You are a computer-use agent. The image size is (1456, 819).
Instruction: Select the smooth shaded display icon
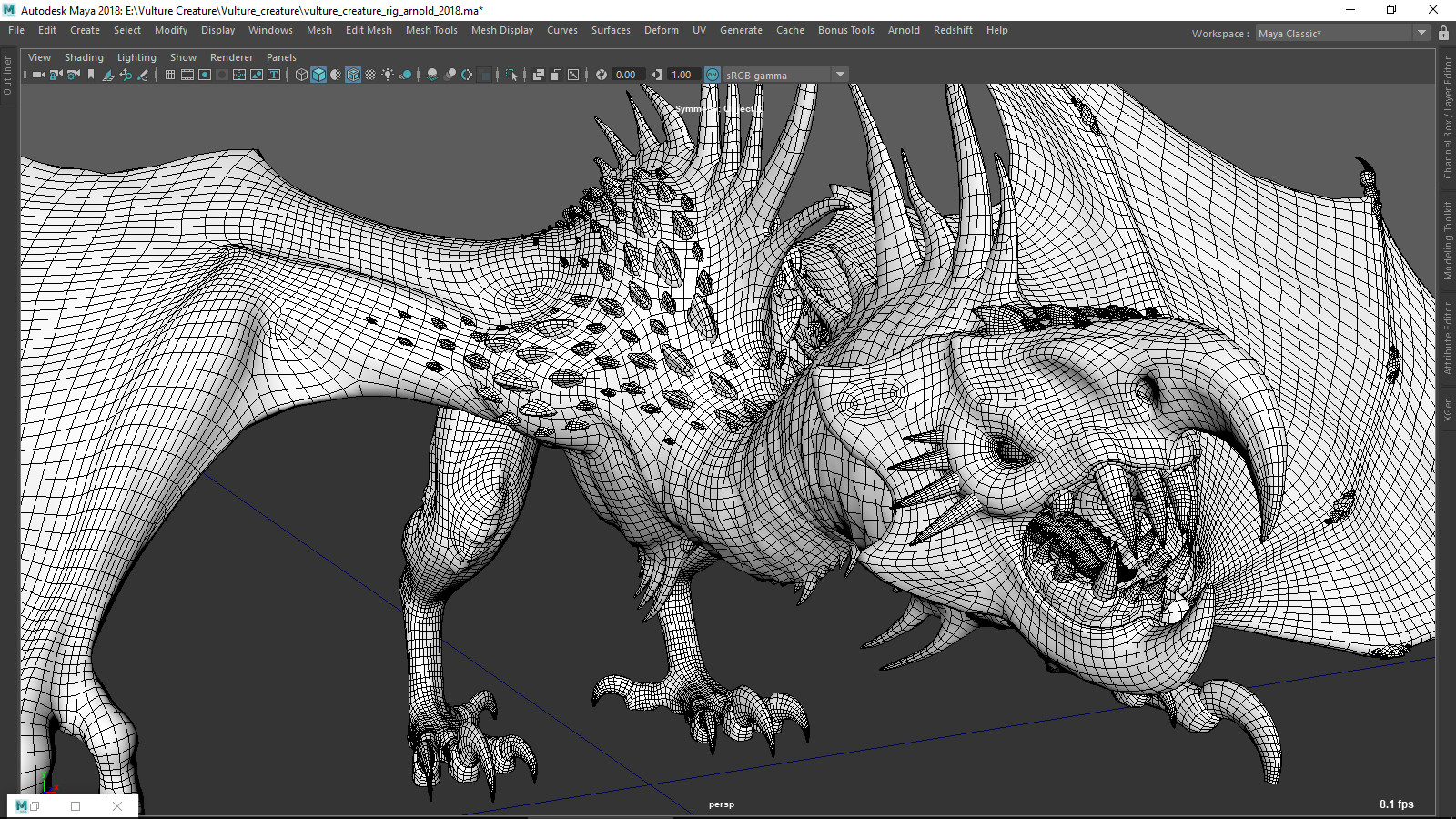[x=318, y=75]
